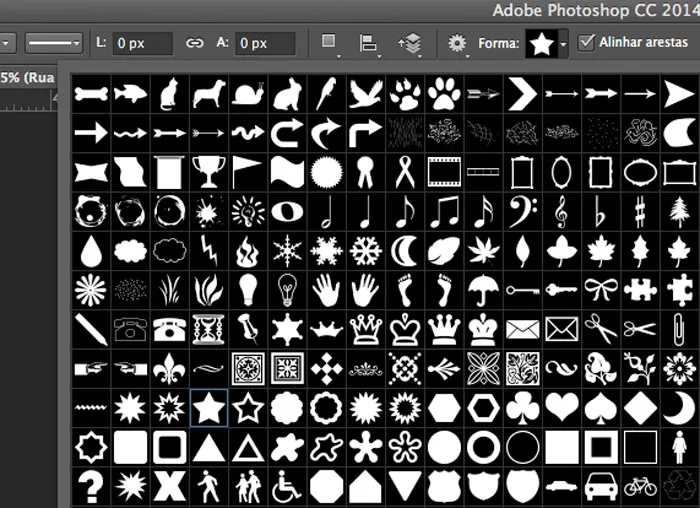Select the front-view car shape
Screen dimensions: 700x508
click(x=601, y=486)
